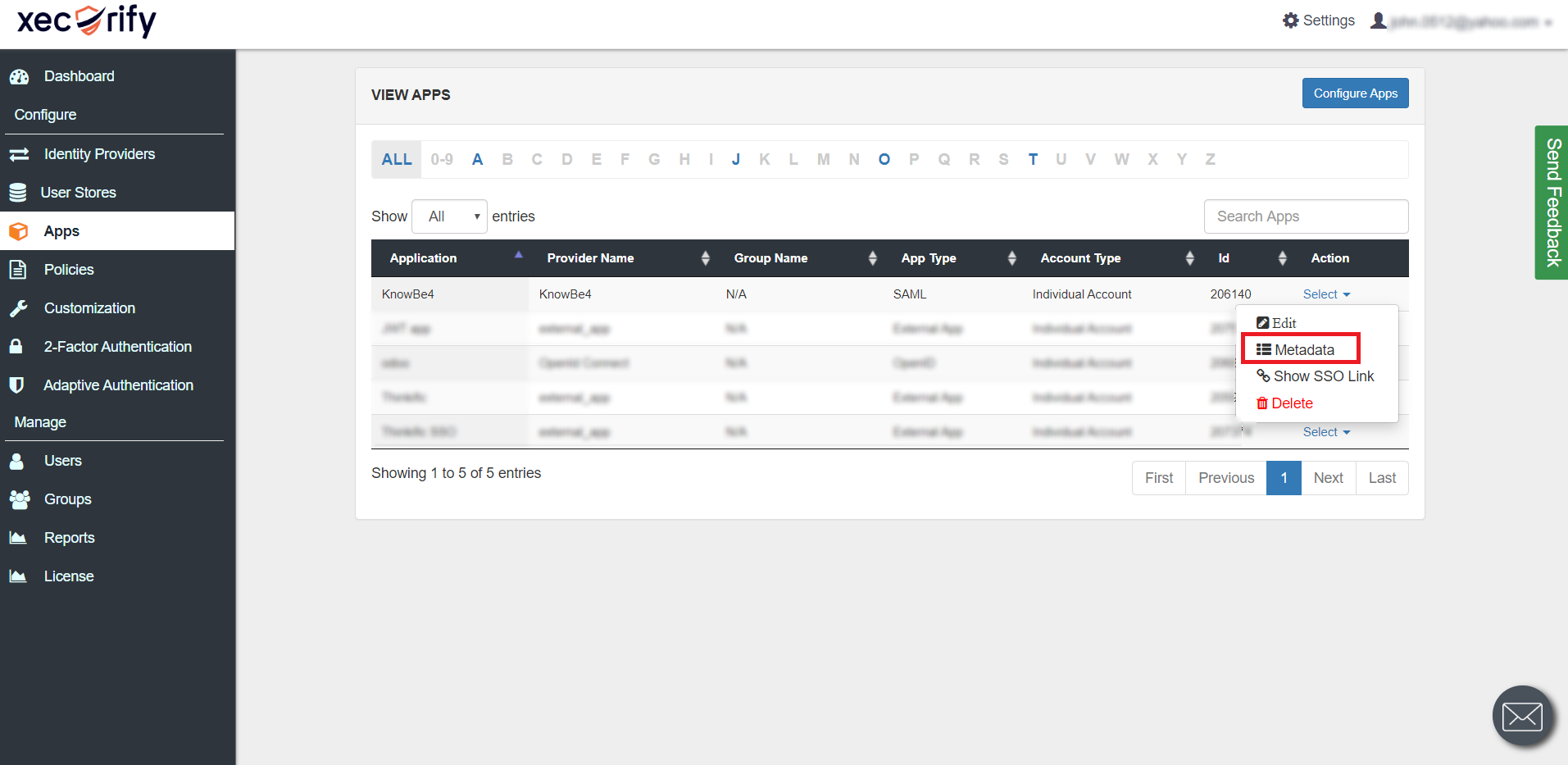Click the Customization wrench icon
This screenshot has height=765, width=1568.
tap(18, 308)
